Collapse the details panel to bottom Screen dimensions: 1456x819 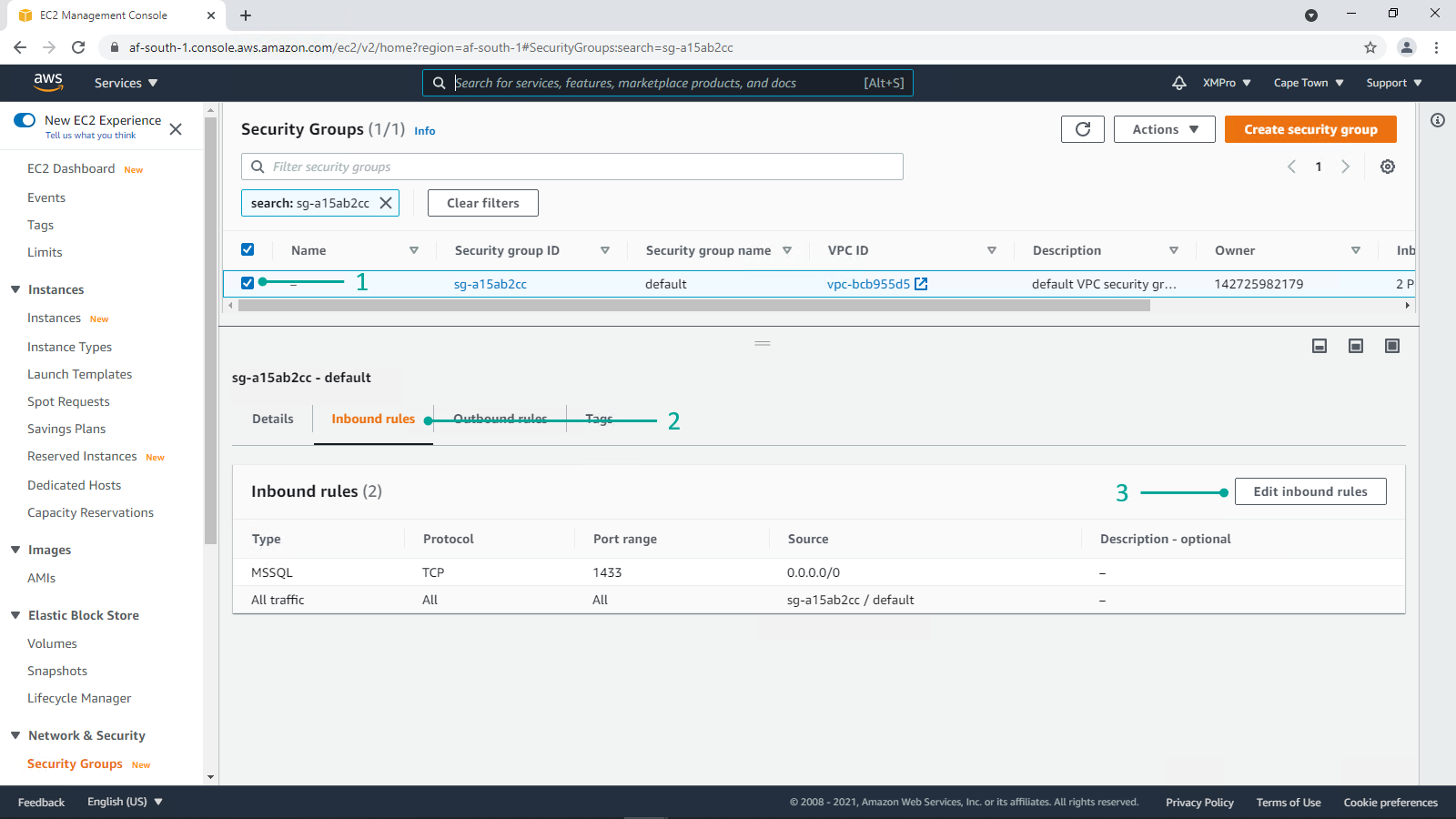tap(1319, 346)
